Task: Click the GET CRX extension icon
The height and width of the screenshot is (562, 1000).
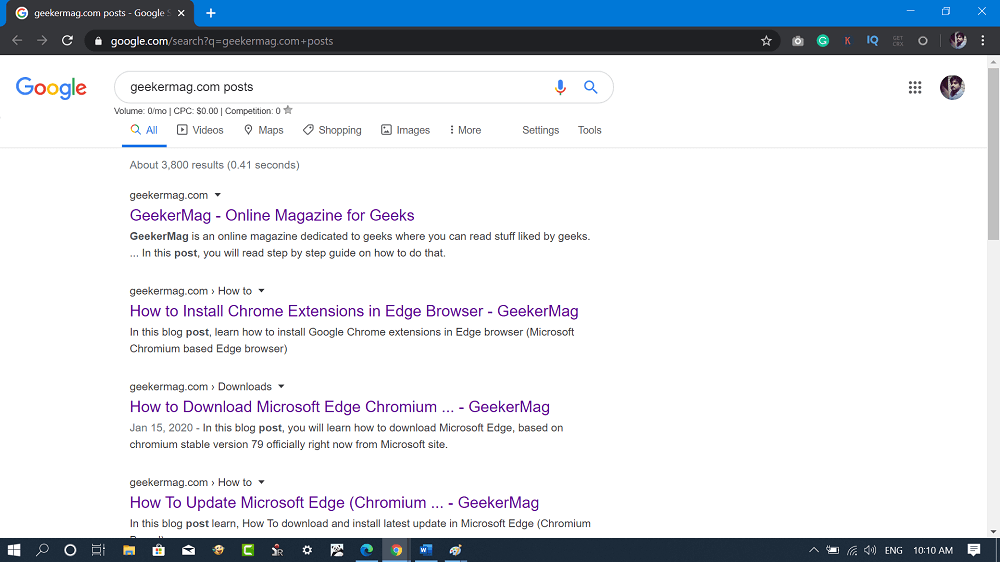Action: [x=897, y=41]
